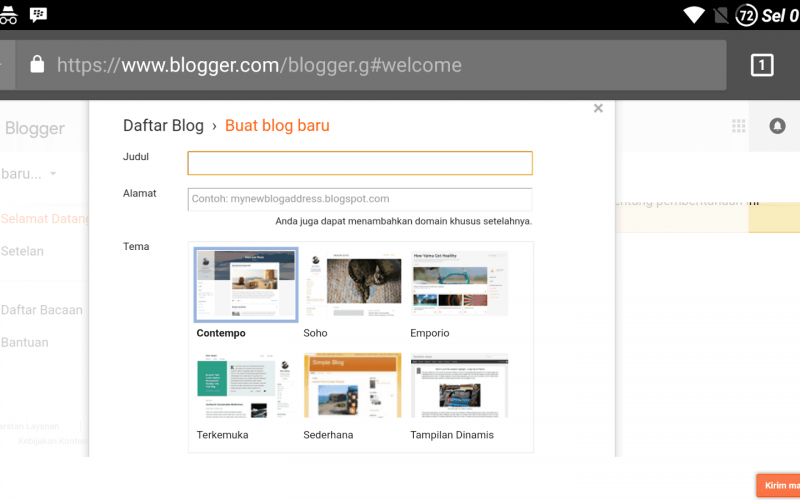The height and width of the screenshot is (500, 800).
Task: Click the browser URL address bar
Action: (371, 65)
